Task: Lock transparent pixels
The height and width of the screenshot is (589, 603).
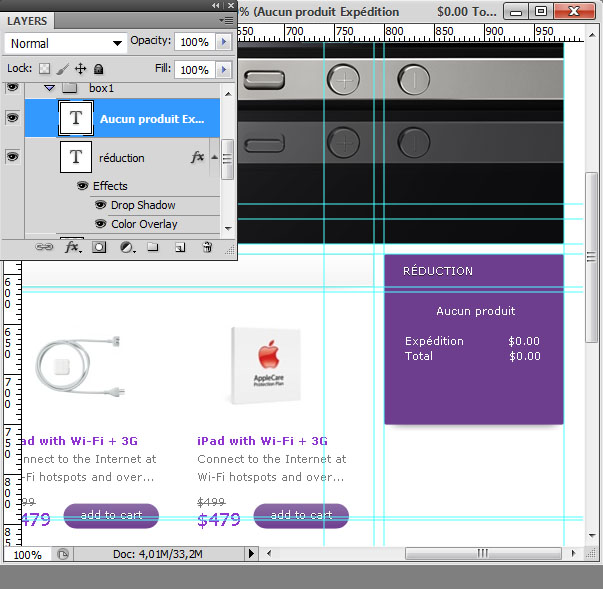Action: 45,69
